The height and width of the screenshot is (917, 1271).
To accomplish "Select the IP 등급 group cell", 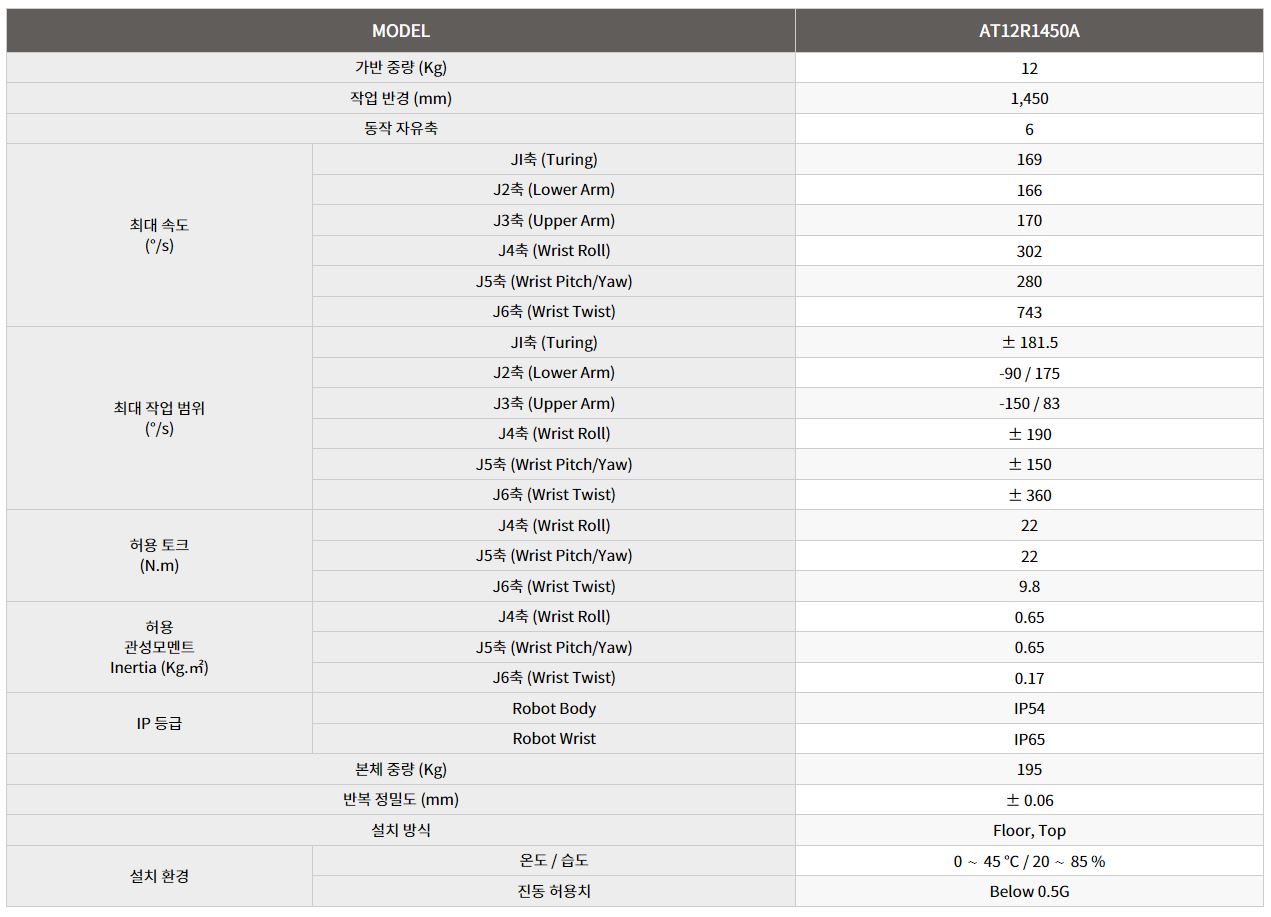I will click(x=159, y=723).
